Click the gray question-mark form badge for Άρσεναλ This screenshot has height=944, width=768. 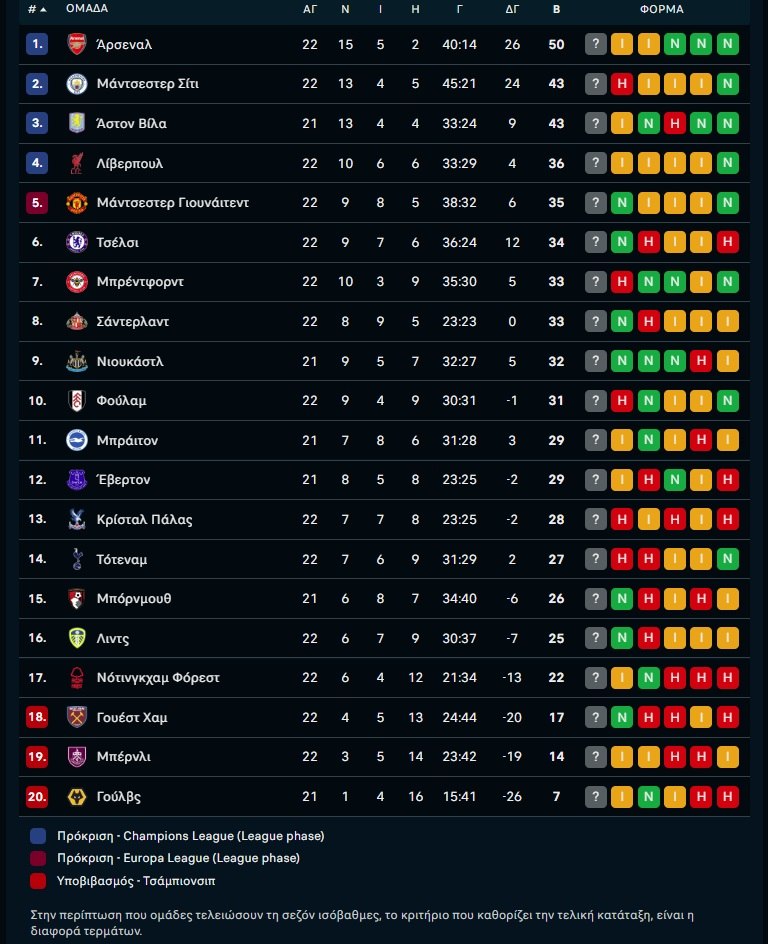tap(596, 44)
